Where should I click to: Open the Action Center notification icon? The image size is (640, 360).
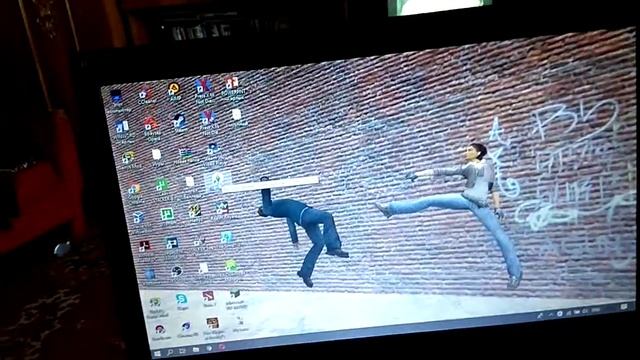[624, 307]
